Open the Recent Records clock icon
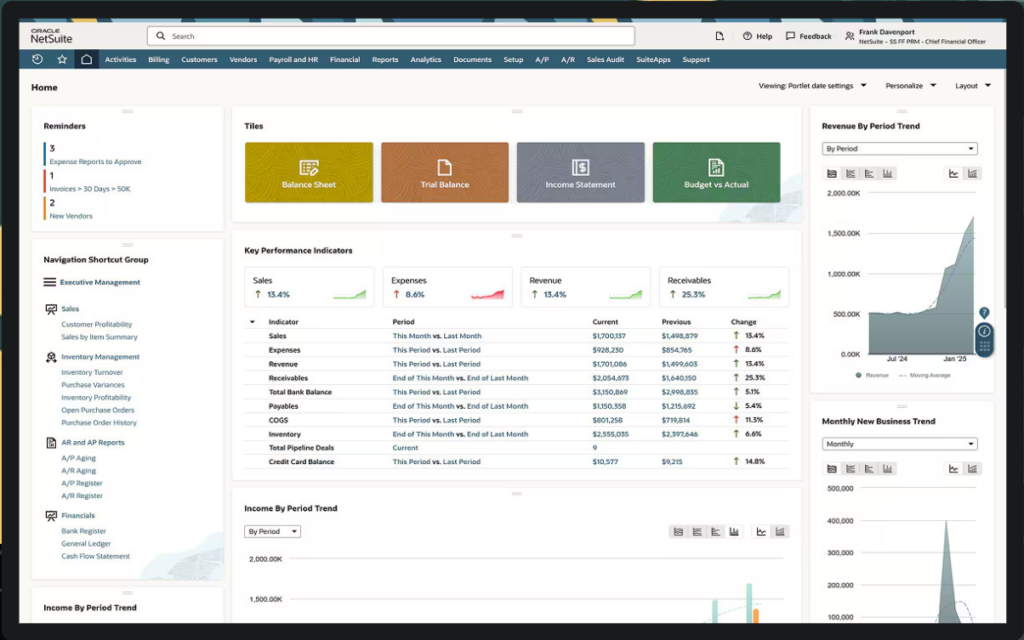1024x640 pixels. [37, 59]
